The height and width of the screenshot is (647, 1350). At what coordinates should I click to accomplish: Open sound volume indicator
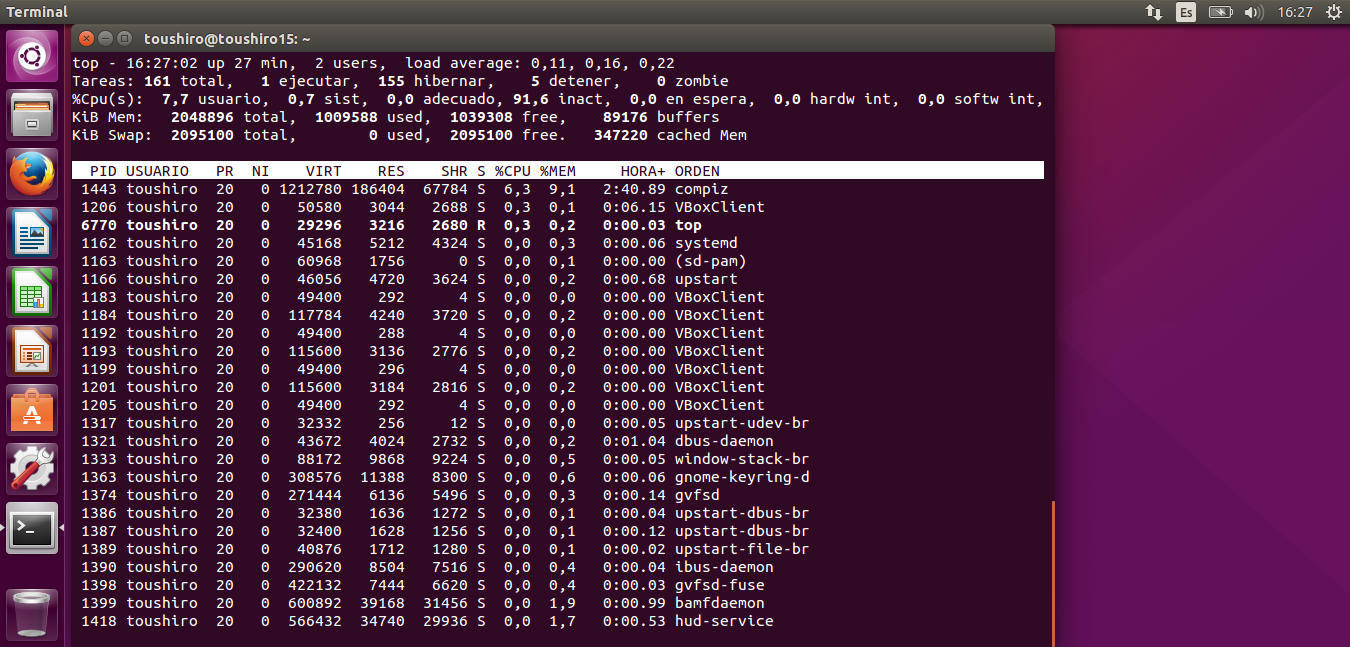1253,12
